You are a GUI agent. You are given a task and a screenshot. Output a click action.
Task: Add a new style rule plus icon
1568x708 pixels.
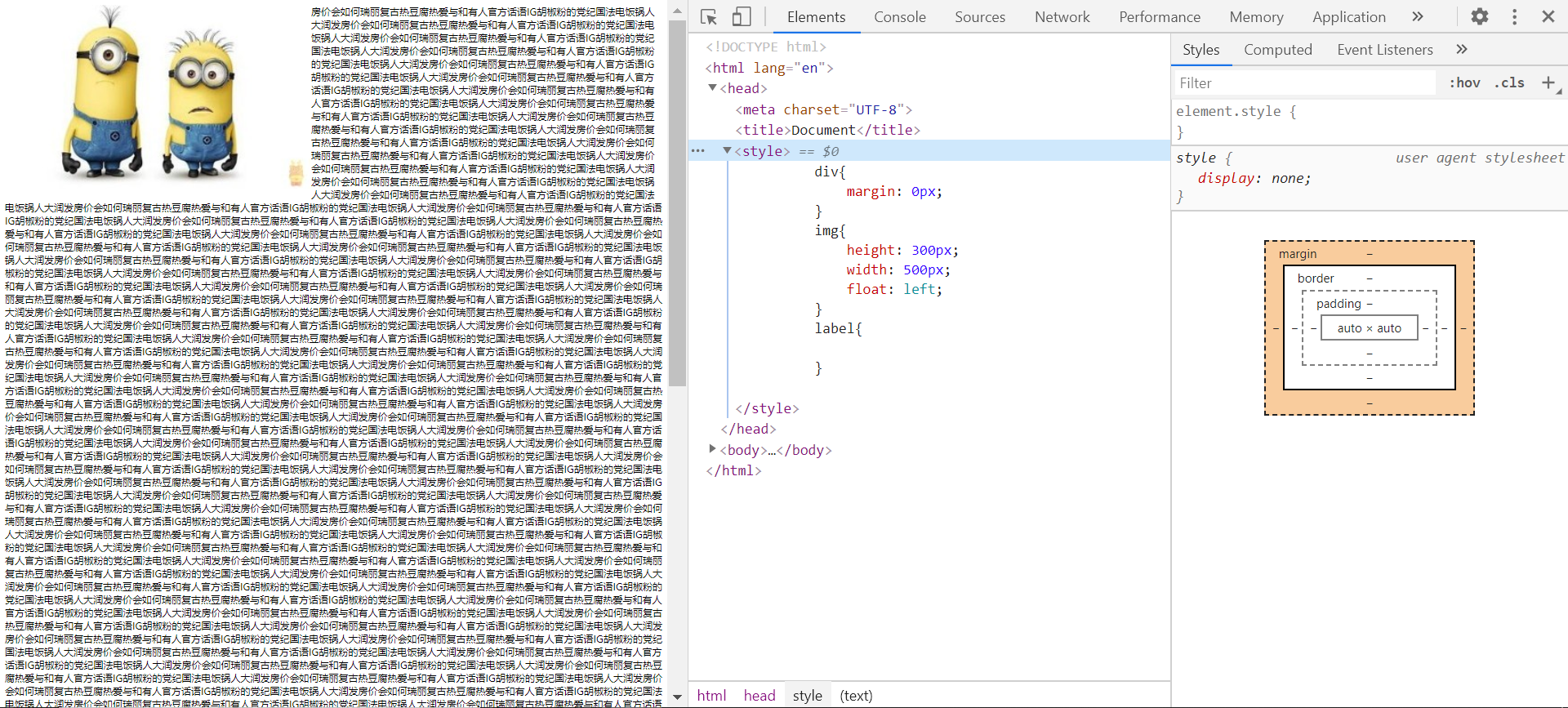click(x=1548, y=82)
